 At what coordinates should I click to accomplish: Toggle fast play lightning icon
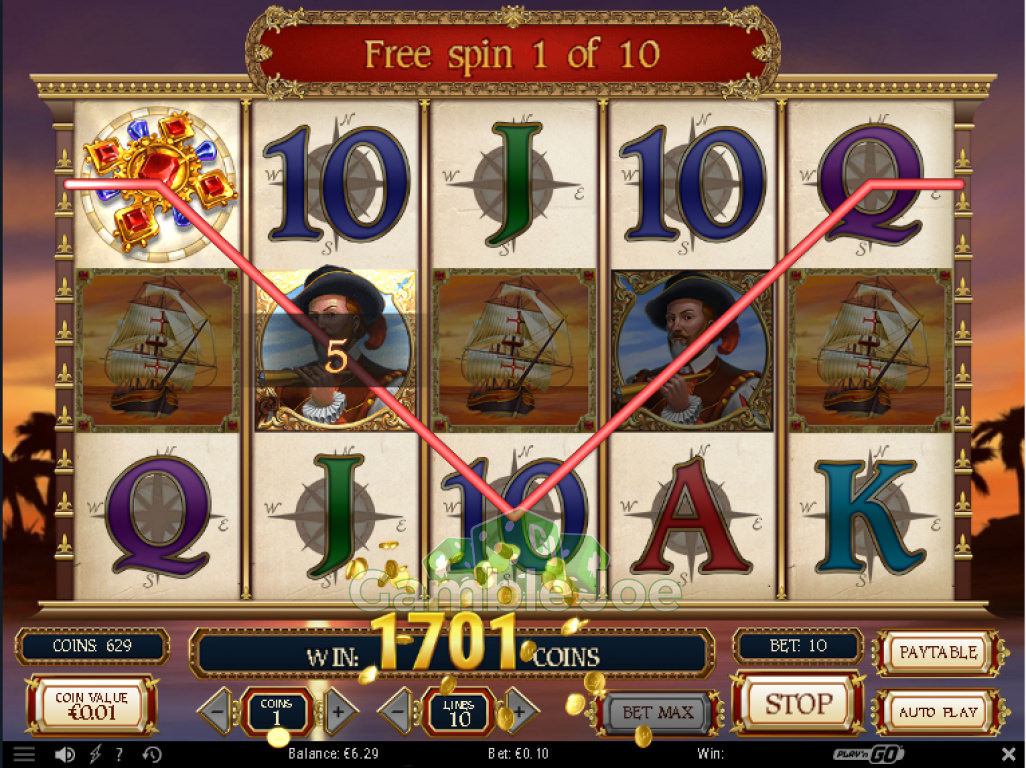tap(96, 754)
